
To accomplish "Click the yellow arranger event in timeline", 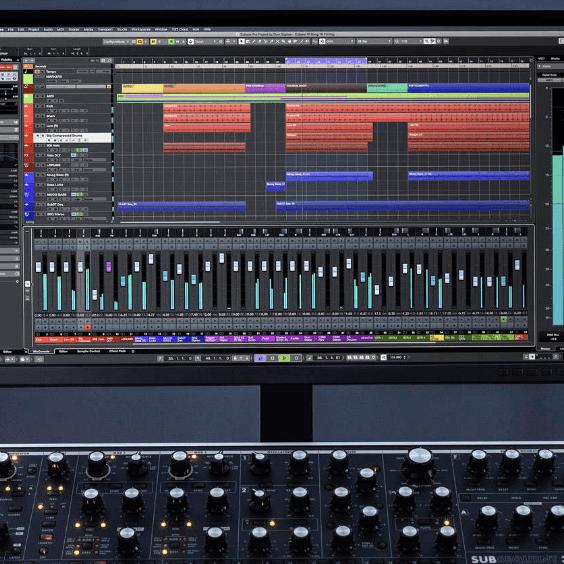I will (x=142, y=88).
